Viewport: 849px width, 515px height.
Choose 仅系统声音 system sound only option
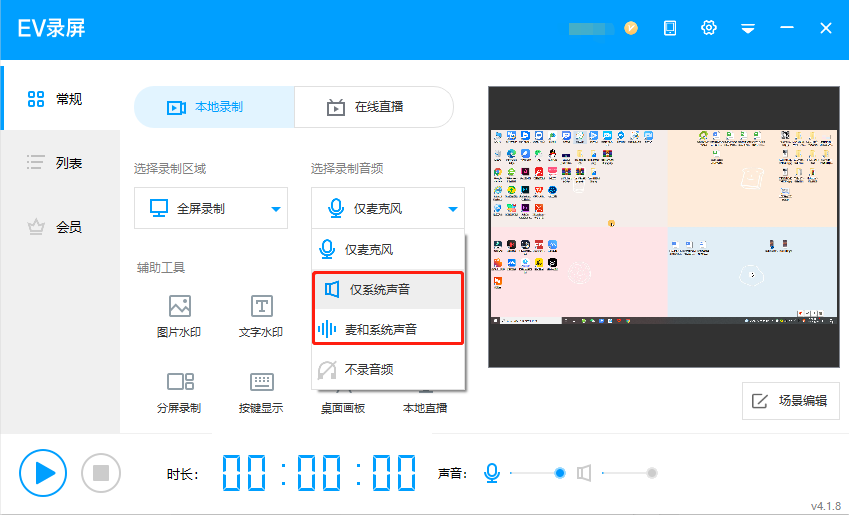(x=388, y=290)
